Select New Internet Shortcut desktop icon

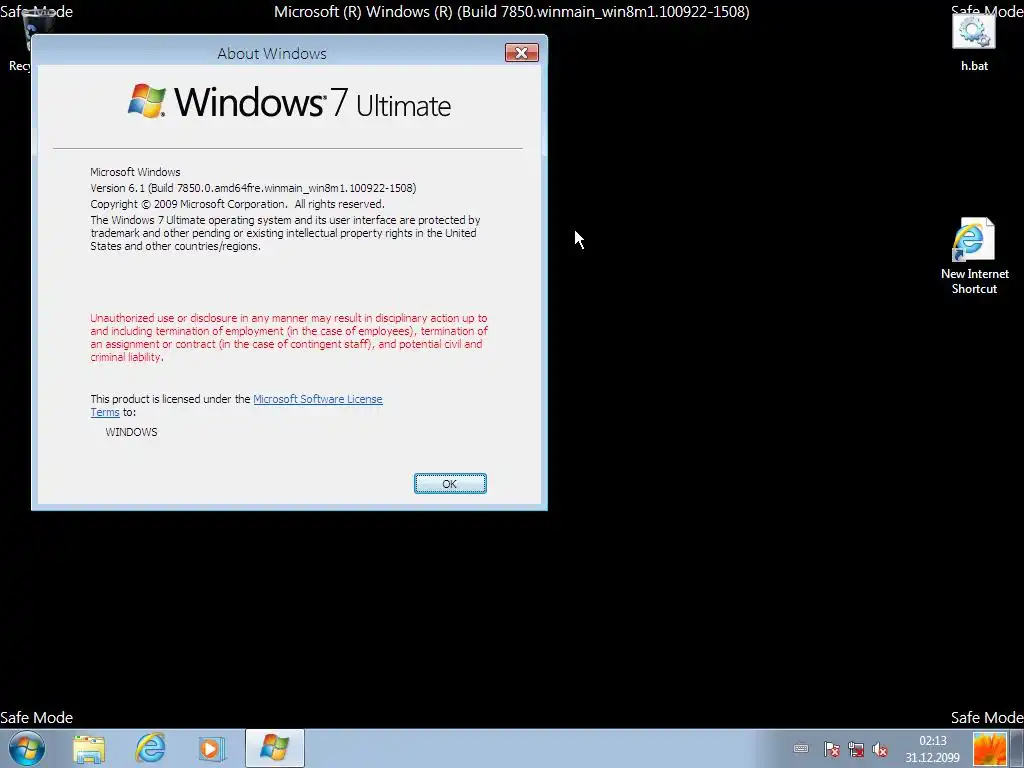(974, 256)
